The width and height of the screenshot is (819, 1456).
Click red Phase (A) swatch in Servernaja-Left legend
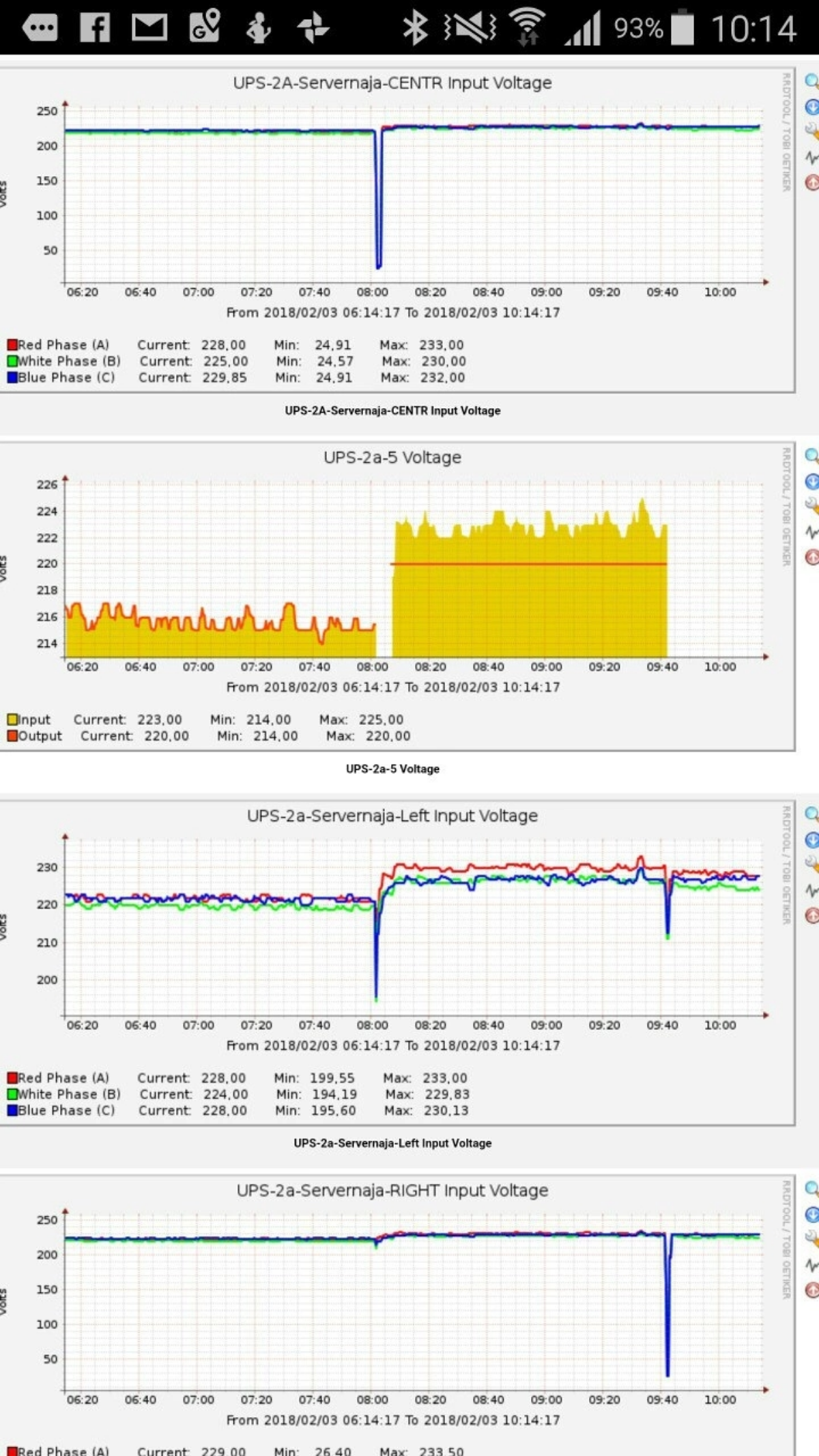pos(12,1078)
